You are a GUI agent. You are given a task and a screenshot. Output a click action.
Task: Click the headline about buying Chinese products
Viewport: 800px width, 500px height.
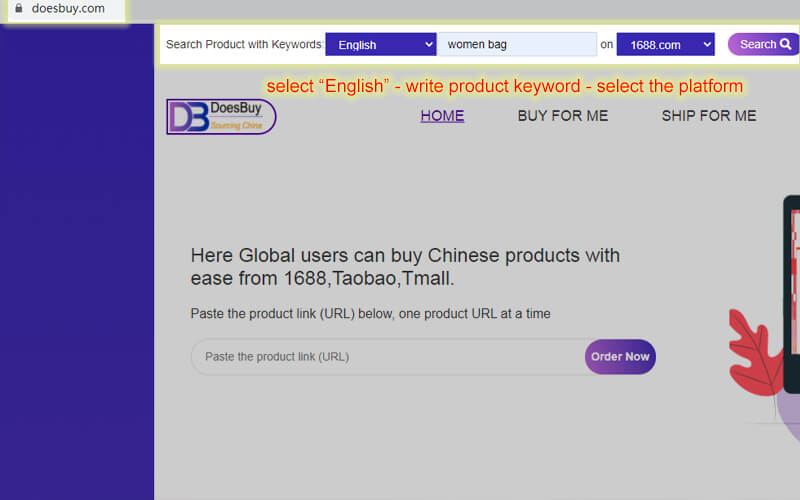click(405, 266)
